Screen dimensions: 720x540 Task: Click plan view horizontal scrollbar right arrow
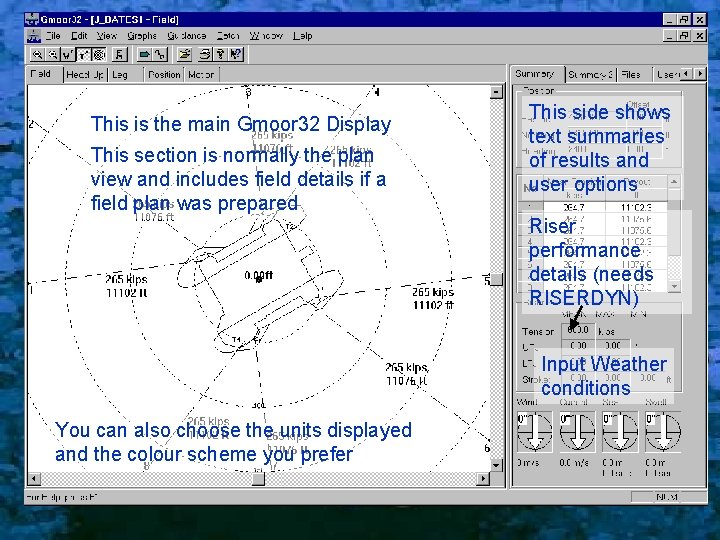click(483, 478)
